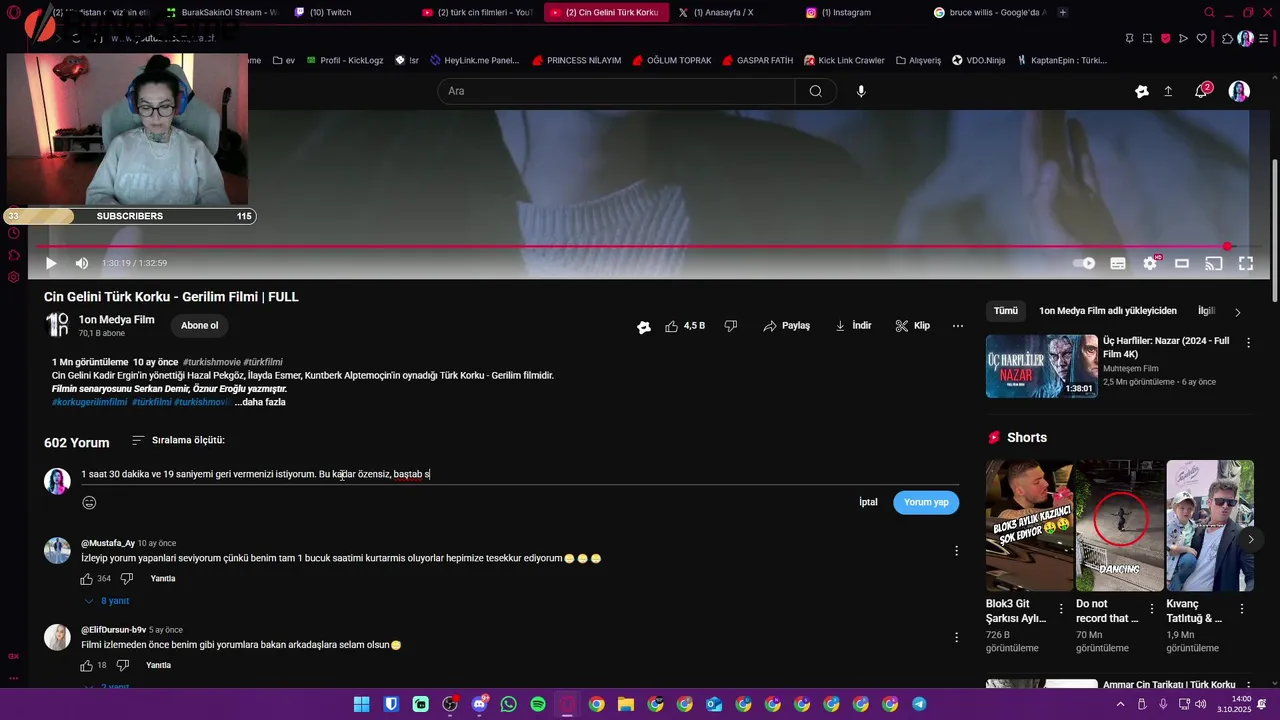Open the Kick Link Crawler bookmark
Screen dimensions: 1280x720
(x=844, y=60)
